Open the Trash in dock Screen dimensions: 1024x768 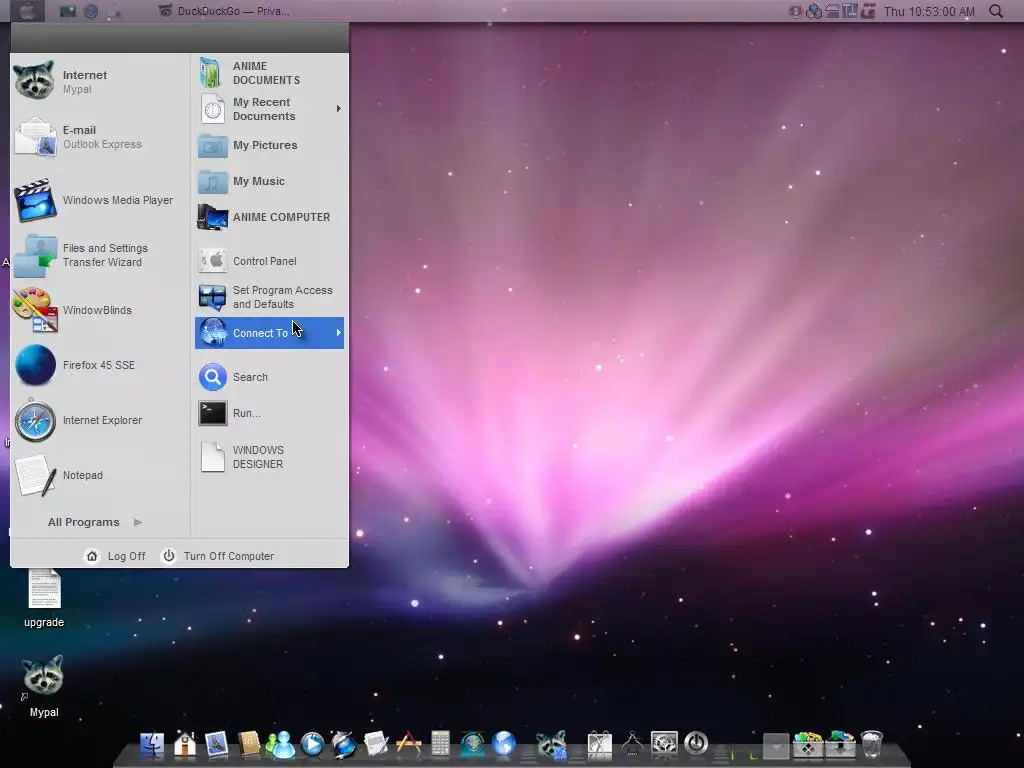(872, 745)
